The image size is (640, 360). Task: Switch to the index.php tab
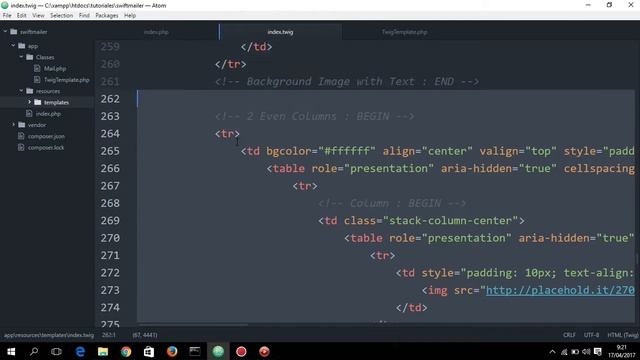[156, 32]
